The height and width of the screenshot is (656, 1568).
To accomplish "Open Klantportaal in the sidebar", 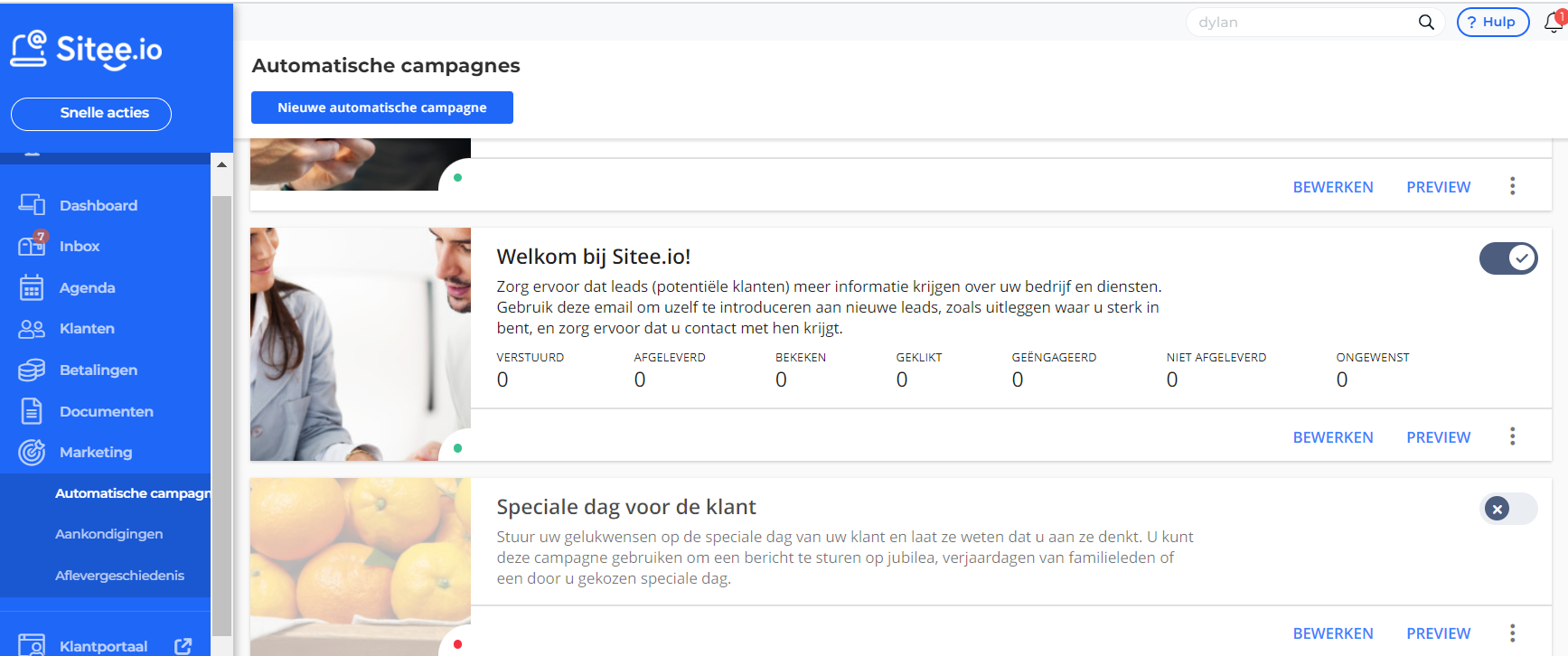I will [103, 646].
